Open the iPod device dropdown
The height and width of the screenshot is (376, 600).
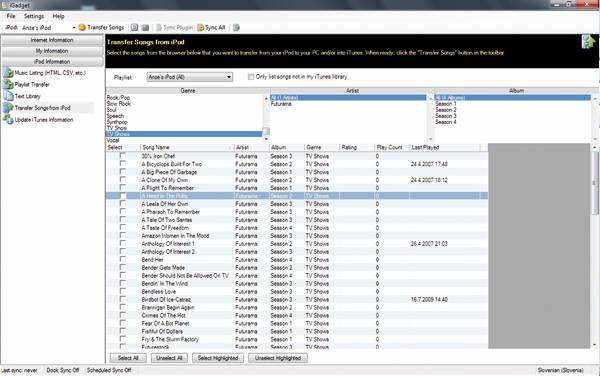(x=73, y=28)
